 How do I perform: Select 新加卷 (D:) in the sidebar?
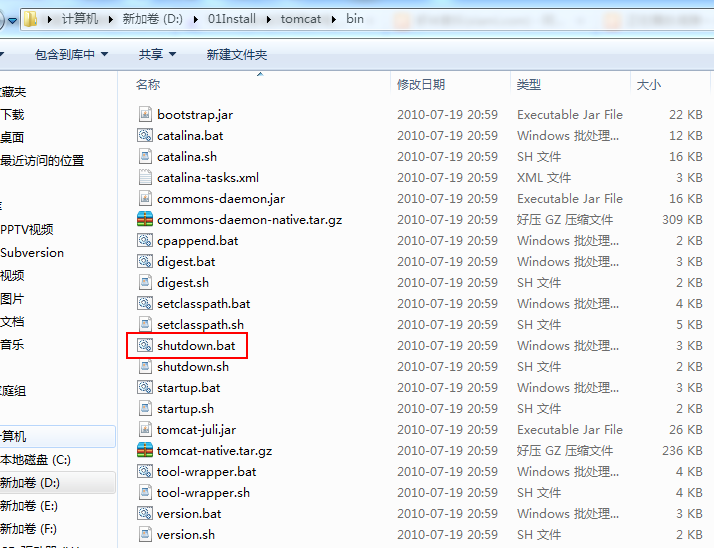pos(30,482)
